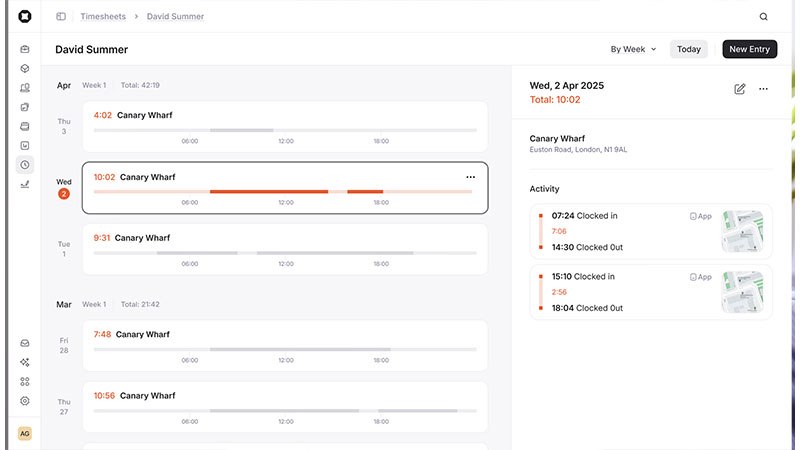Open the inbox tray icon in sidebar
The height and width of the screenshot is (450, 800).
click(x=24, y=343)
